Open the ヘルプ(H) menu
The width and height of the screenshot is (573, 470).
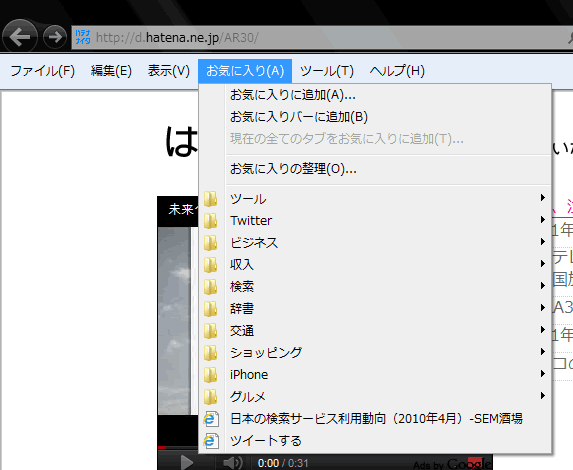coord(397,71)
